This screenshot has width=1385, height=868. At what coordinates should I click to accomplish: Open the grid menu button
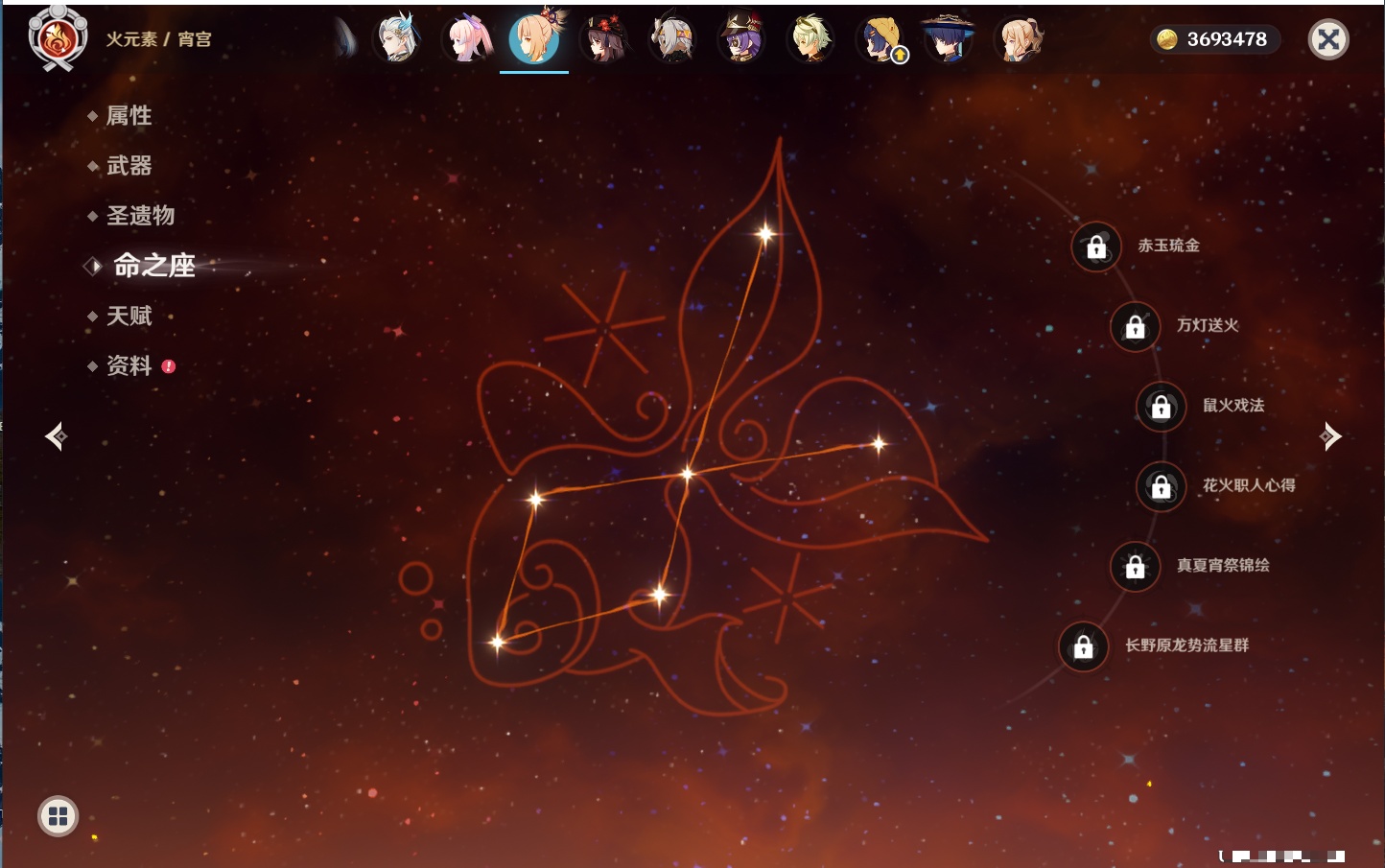point(58,816)
